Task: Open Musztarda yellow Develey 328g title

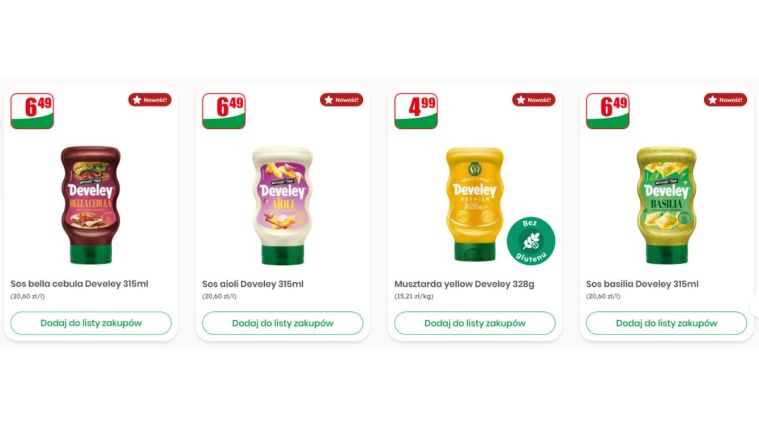Action: click(x=464, y=284)
